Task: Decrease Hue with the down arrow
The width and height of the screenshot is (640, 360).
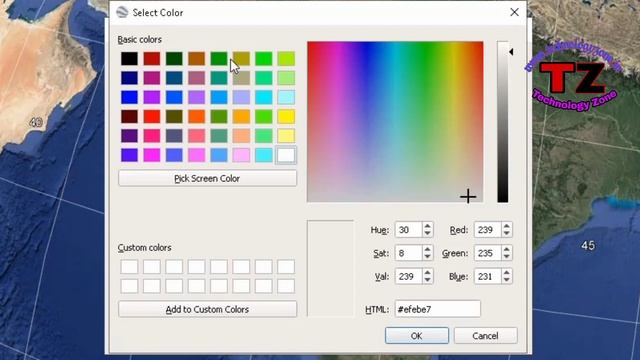Action: (427, 233)
